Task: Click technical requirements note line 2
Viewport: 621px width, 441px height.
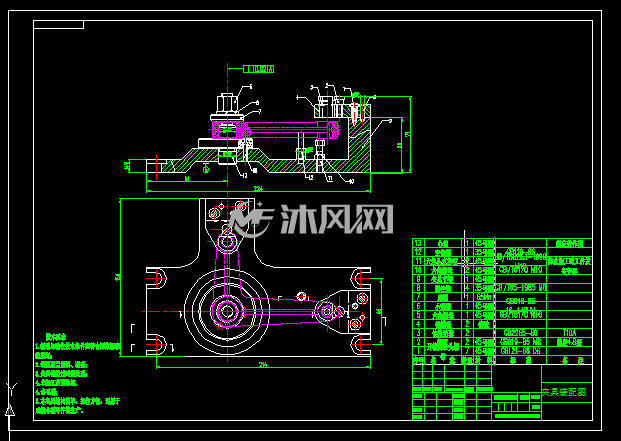Action: (61, 365)
